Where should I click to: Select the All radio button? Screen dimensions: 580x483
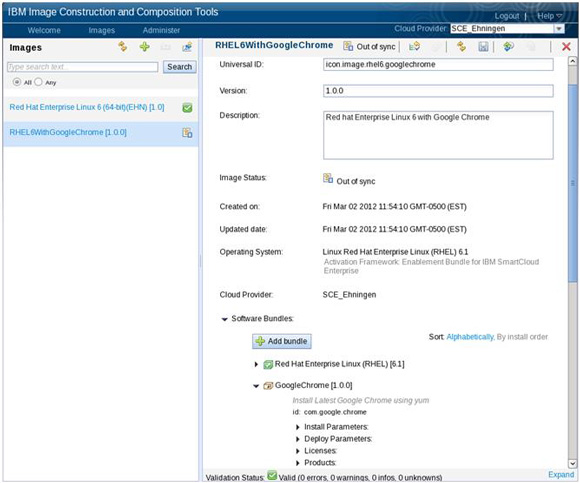point(17,82)
